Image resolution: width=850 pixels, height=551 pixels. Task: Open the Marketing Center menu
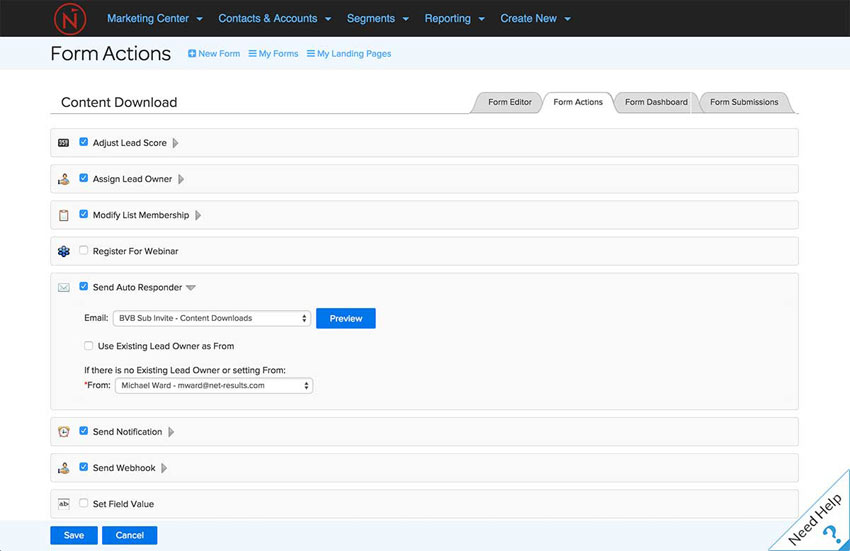[x=154, y=18]
